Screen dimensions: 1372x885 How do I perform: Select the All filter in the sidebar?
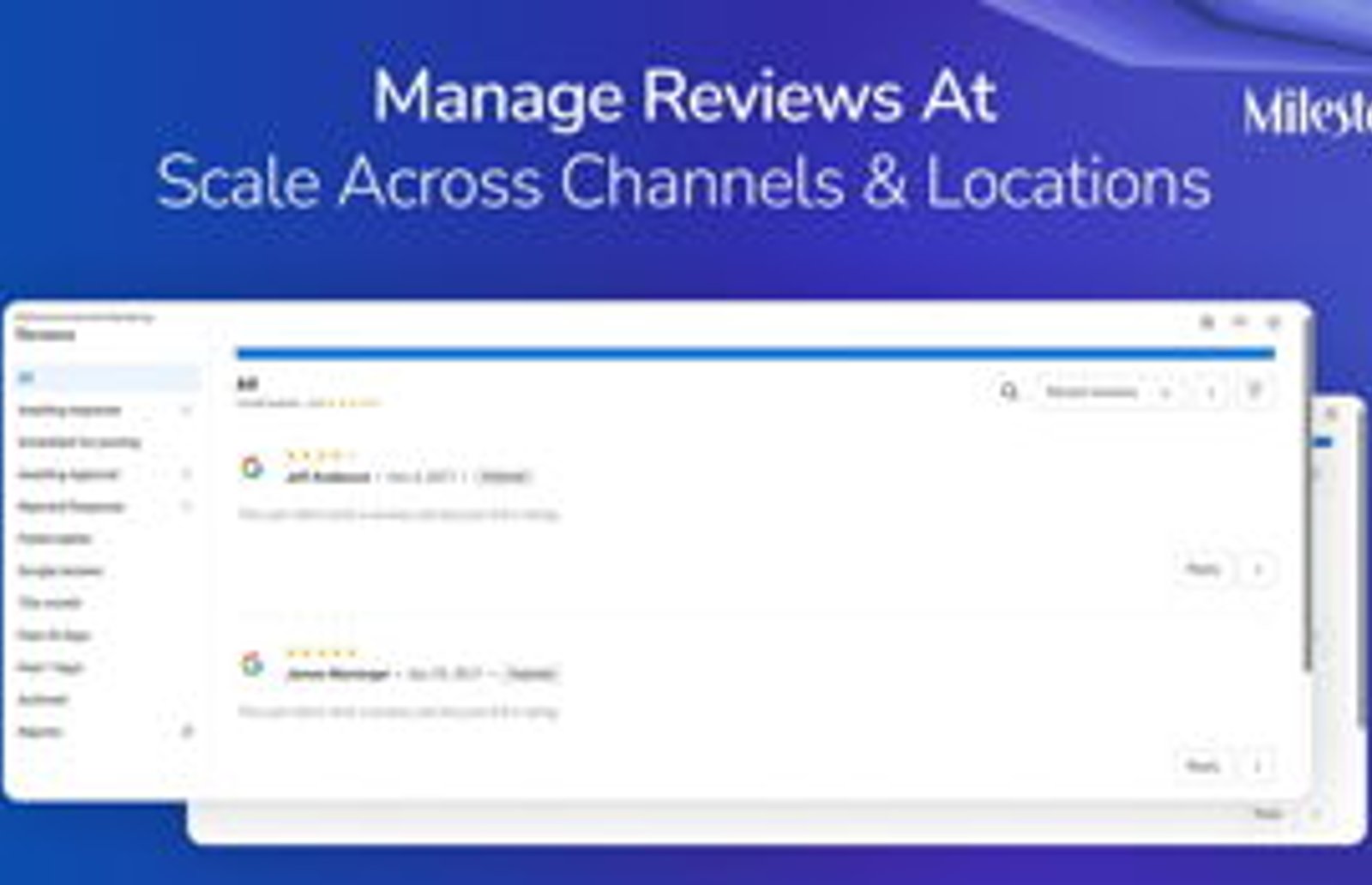(107, 377)
